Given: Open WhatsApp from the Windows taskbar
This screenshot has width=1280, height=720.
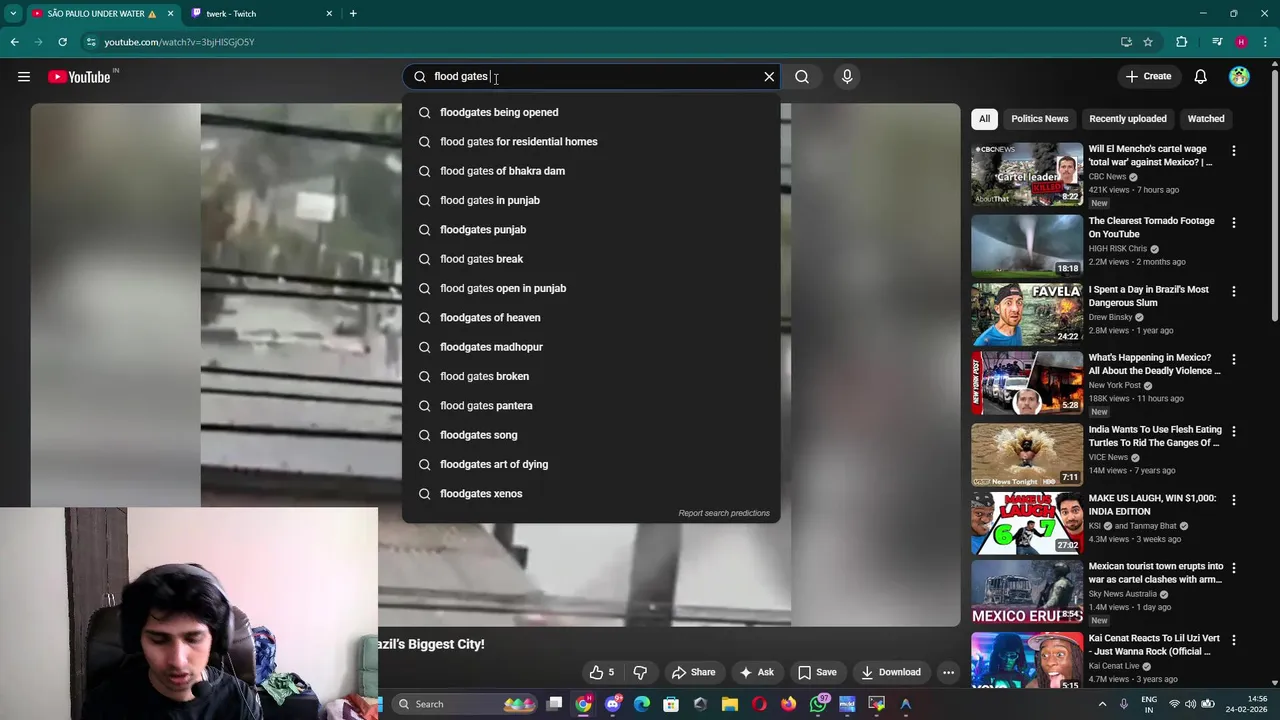Looking at the screenshot, I should (818, 704).
